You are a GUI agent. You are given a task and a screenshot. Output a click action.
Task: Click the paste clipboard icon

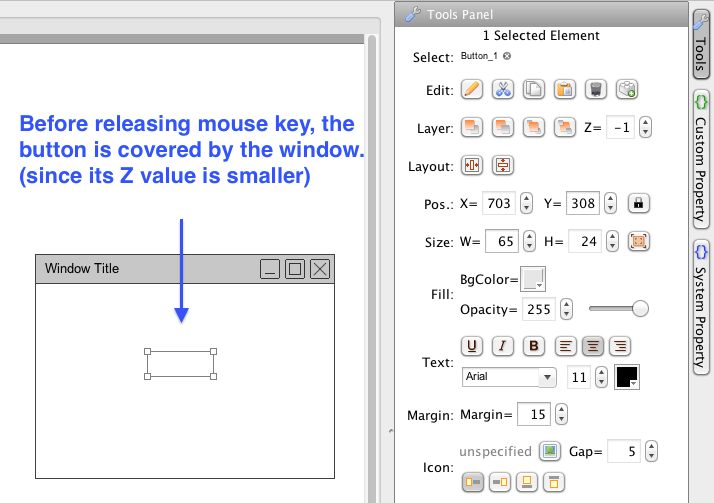[565, 89]
